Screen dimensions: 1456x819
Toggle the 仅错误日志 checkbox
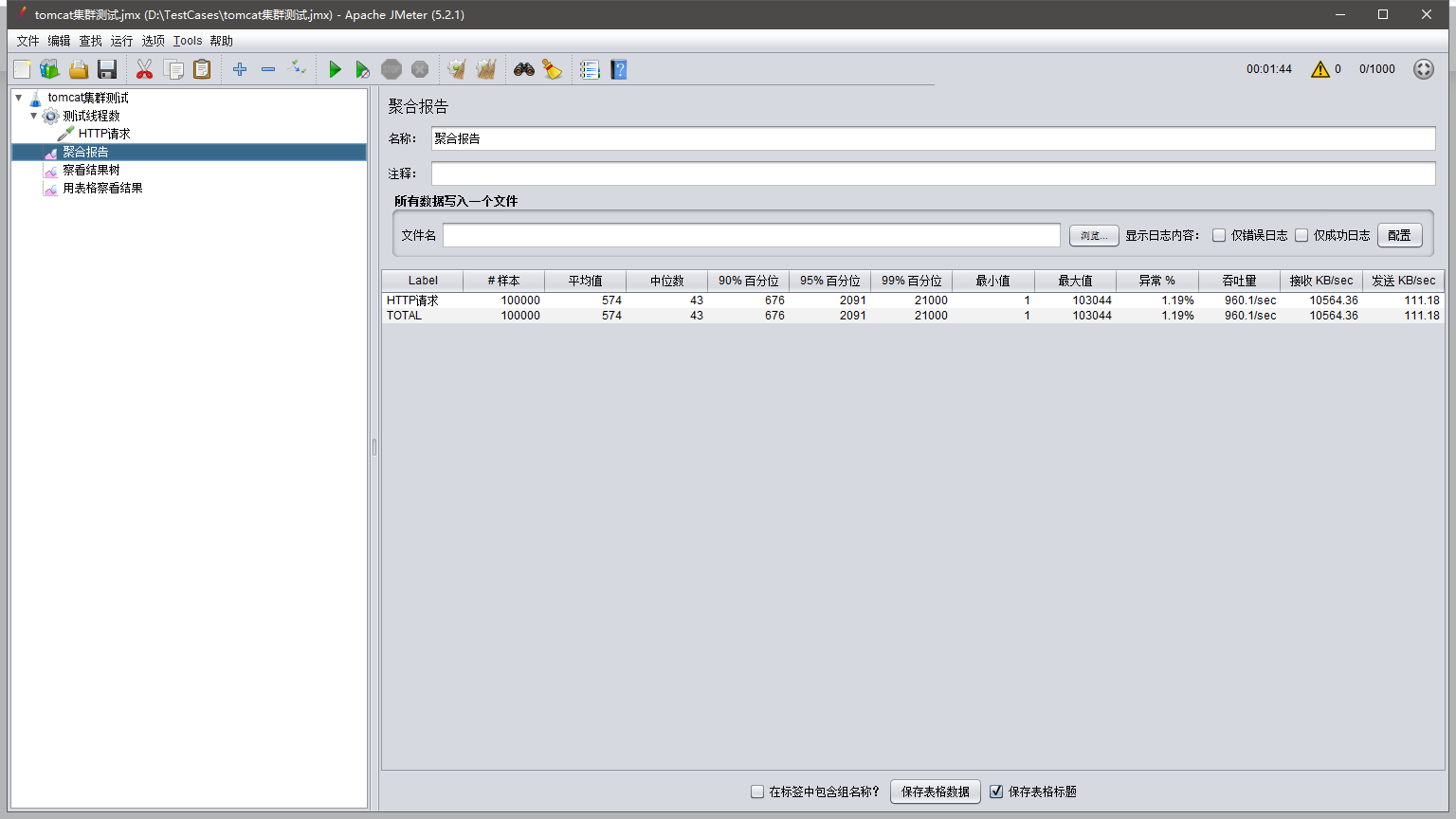point(1219,235)
